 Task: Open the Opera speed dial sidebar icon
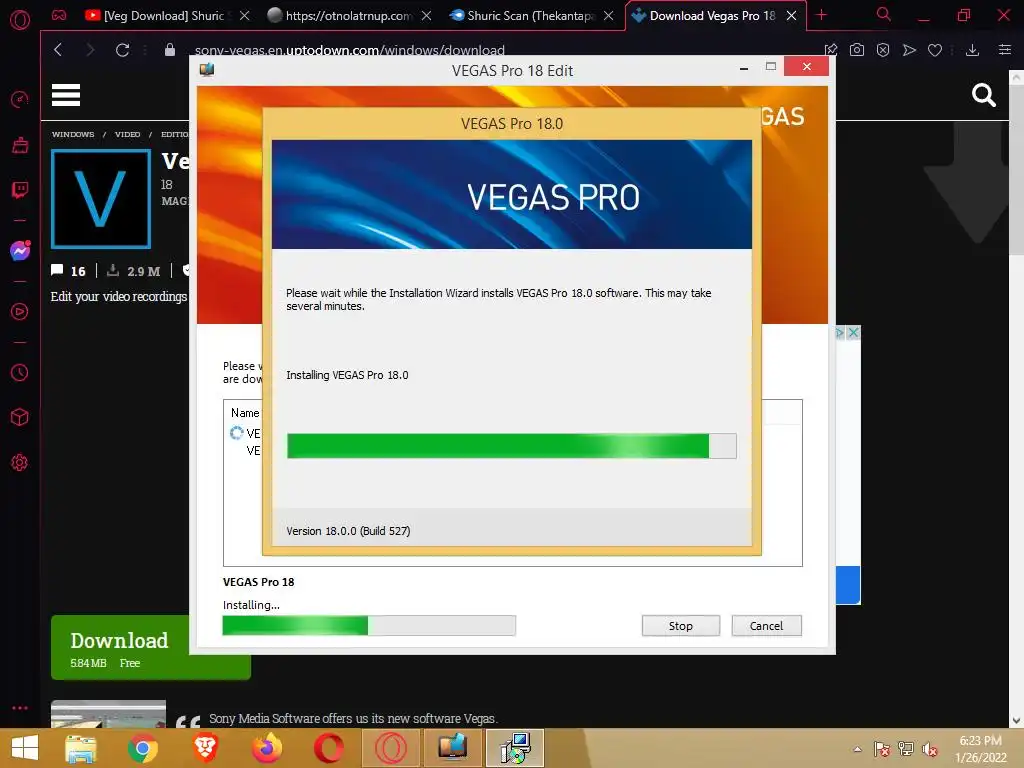(x=20, y=99)
